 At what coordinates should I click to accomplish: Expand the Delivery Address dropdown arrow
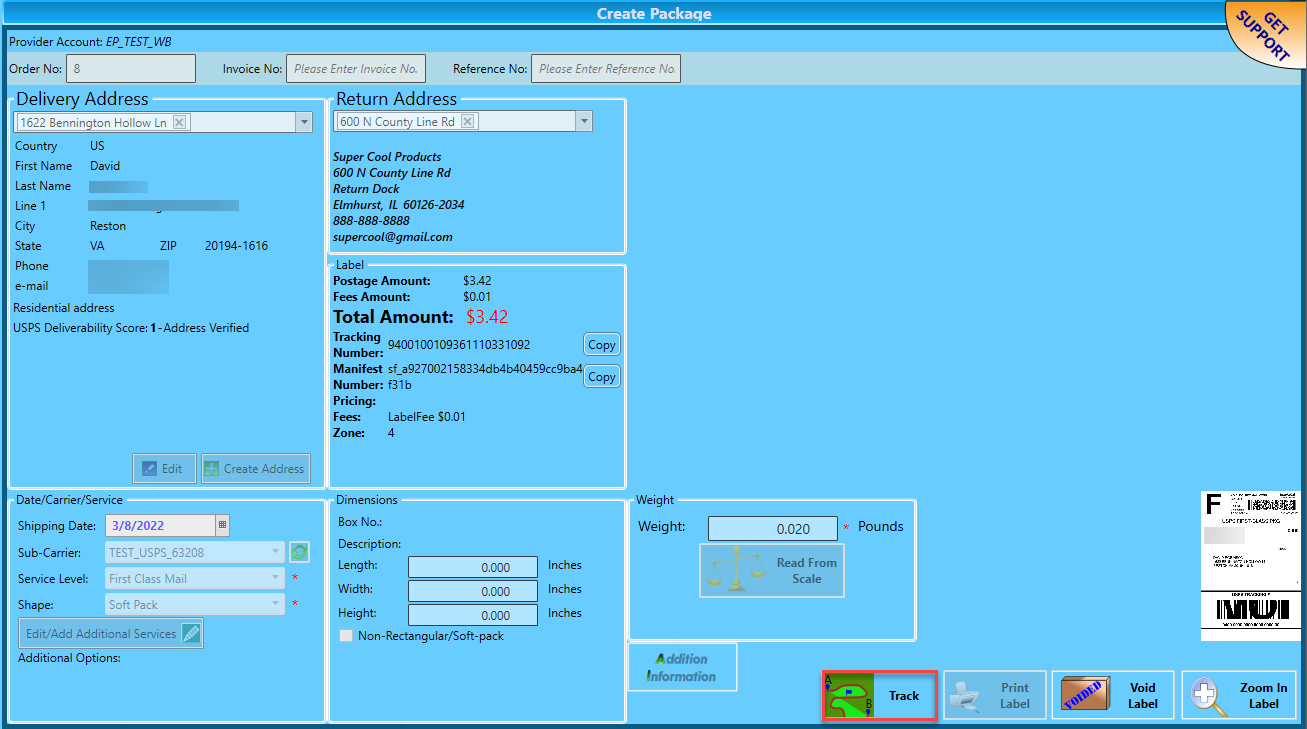click(x=304, y=122)
